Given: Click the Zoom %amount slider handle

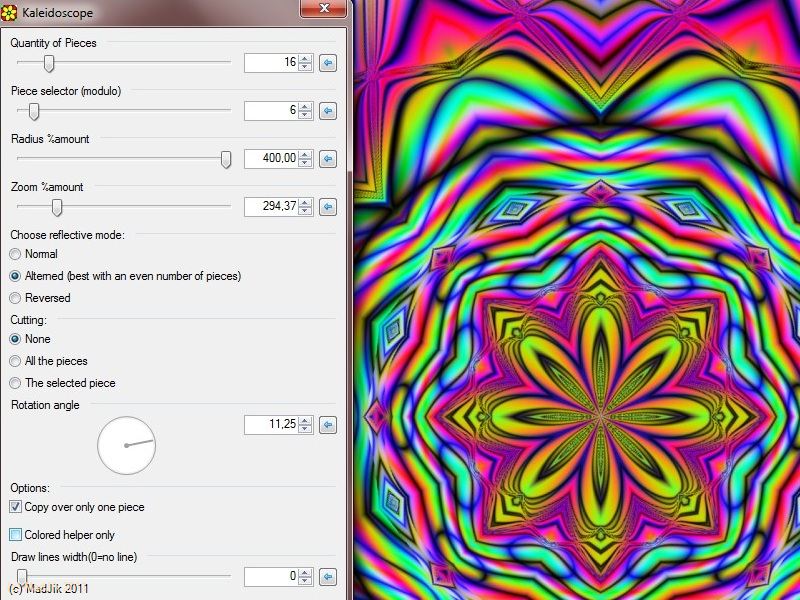Looking at the screenshot, I should tap(57, 207).
